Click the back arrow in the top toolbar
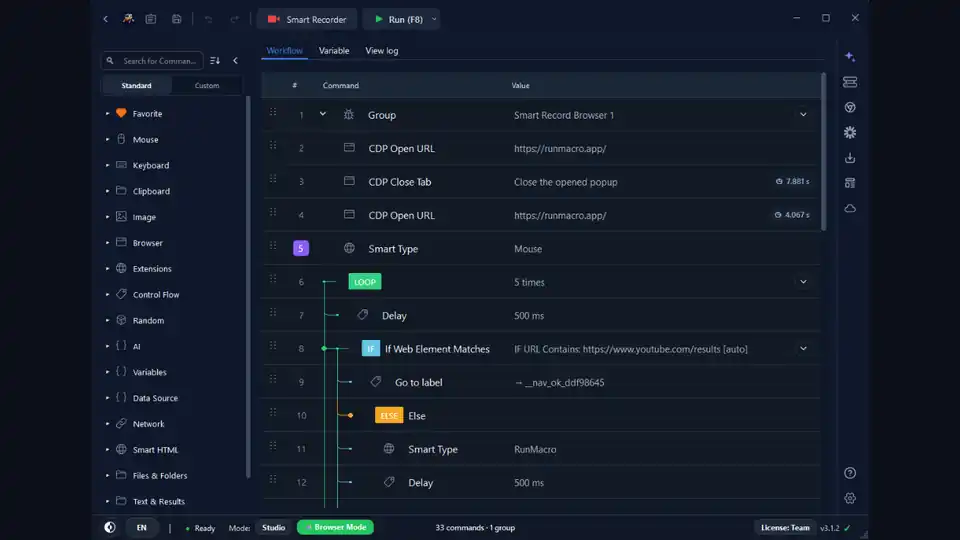Screen dimensions: 960x540 105,19
